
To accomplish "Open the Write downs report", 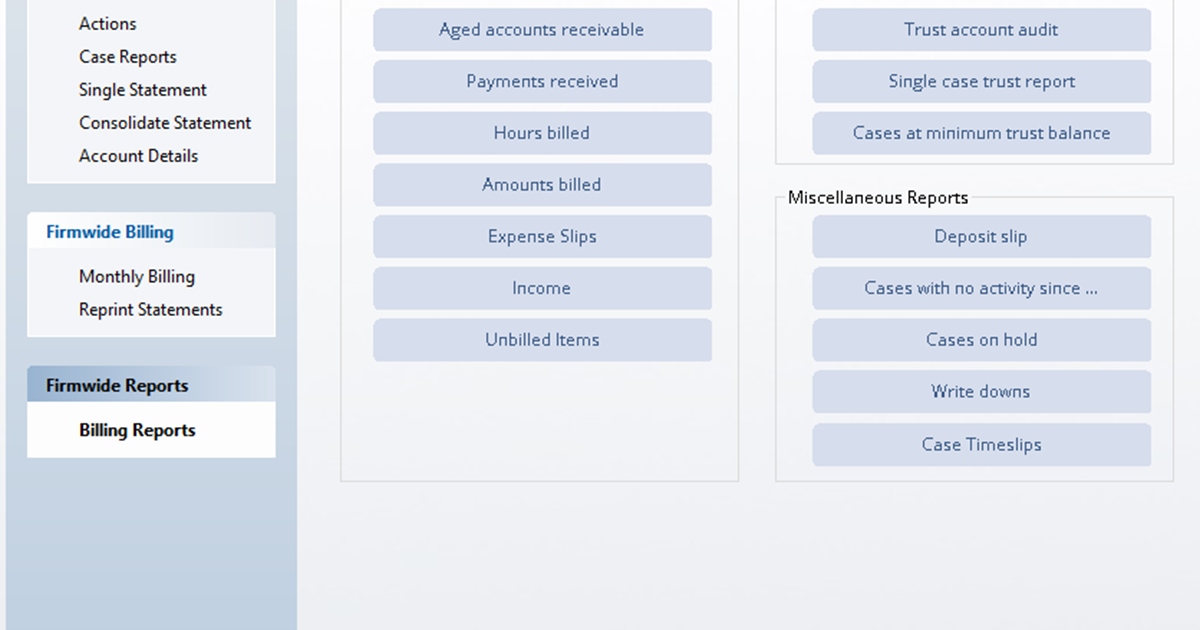I will [981, 392].
